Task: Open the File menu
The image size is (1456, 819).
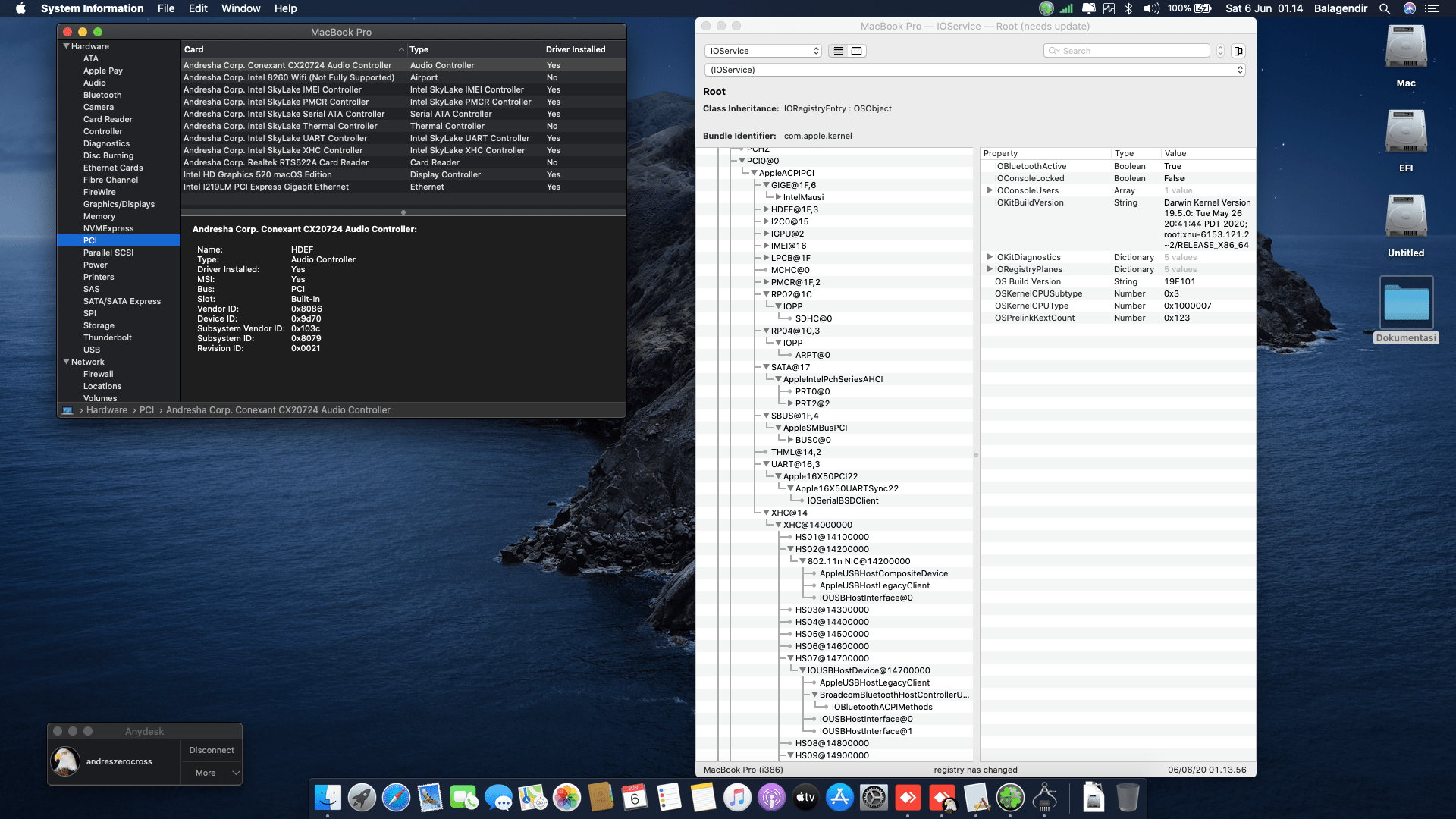Action: (x=166, y=8)
